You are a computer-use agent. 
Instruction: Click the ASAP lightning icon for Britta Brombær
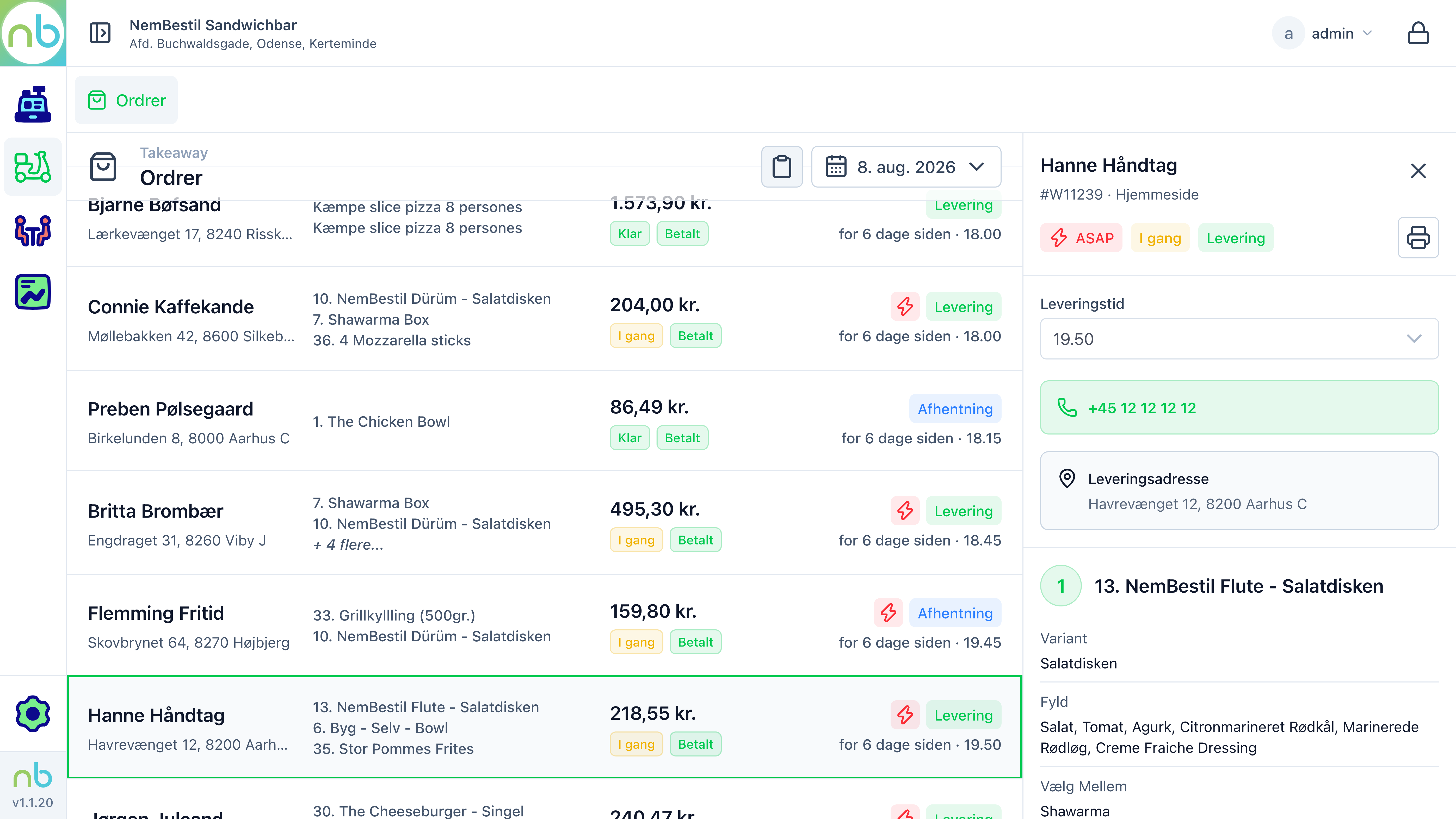(905, 510)
